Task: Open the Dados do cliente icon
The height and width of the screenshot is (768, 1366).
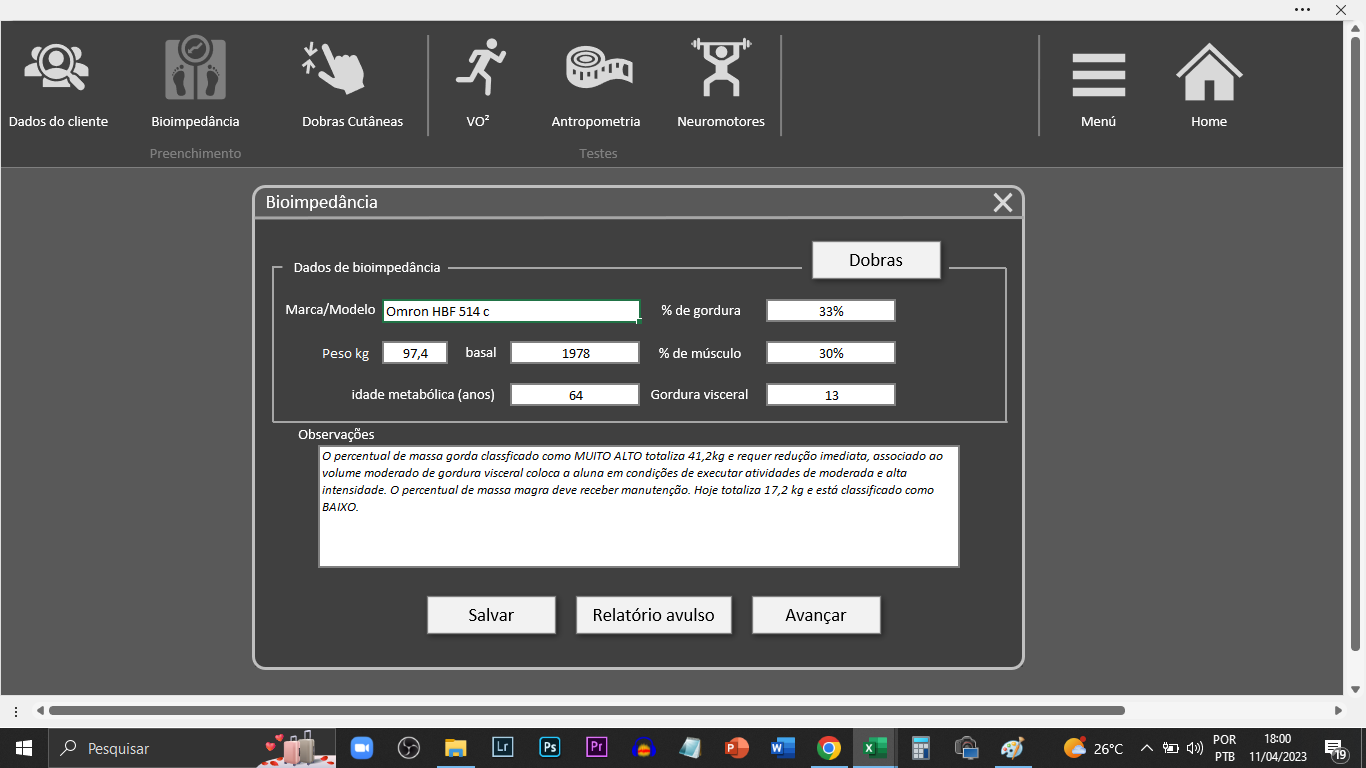Action: [x=57, y=70]
